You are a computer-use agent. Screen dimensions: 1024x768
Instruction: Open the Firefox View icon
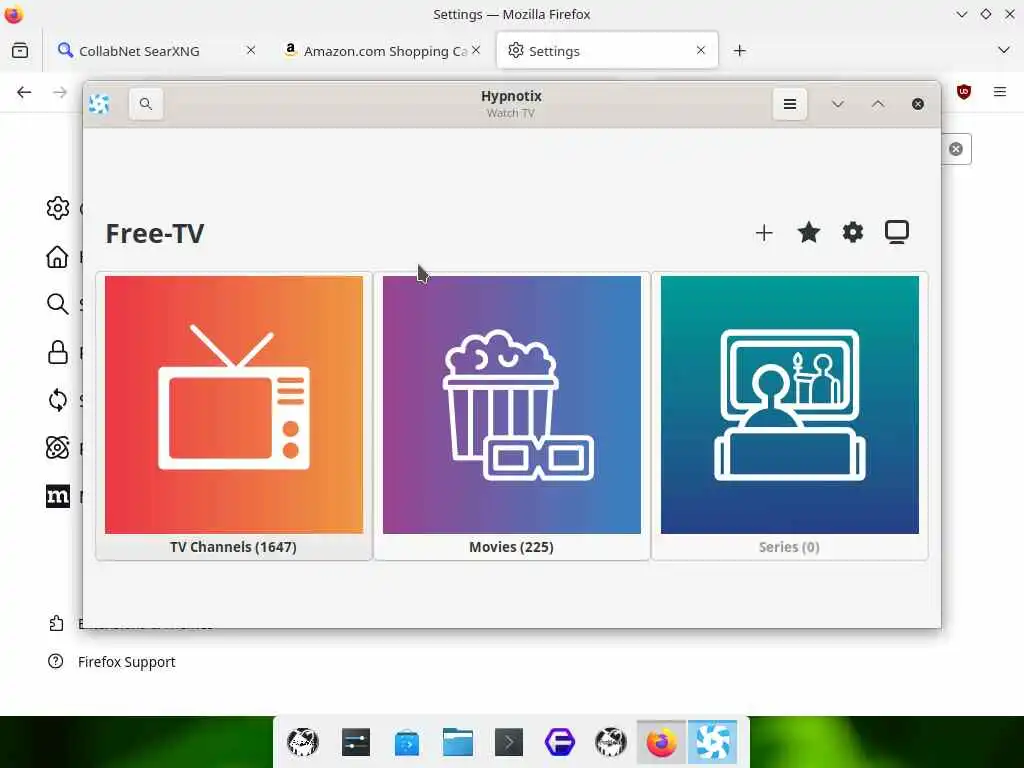20,50
